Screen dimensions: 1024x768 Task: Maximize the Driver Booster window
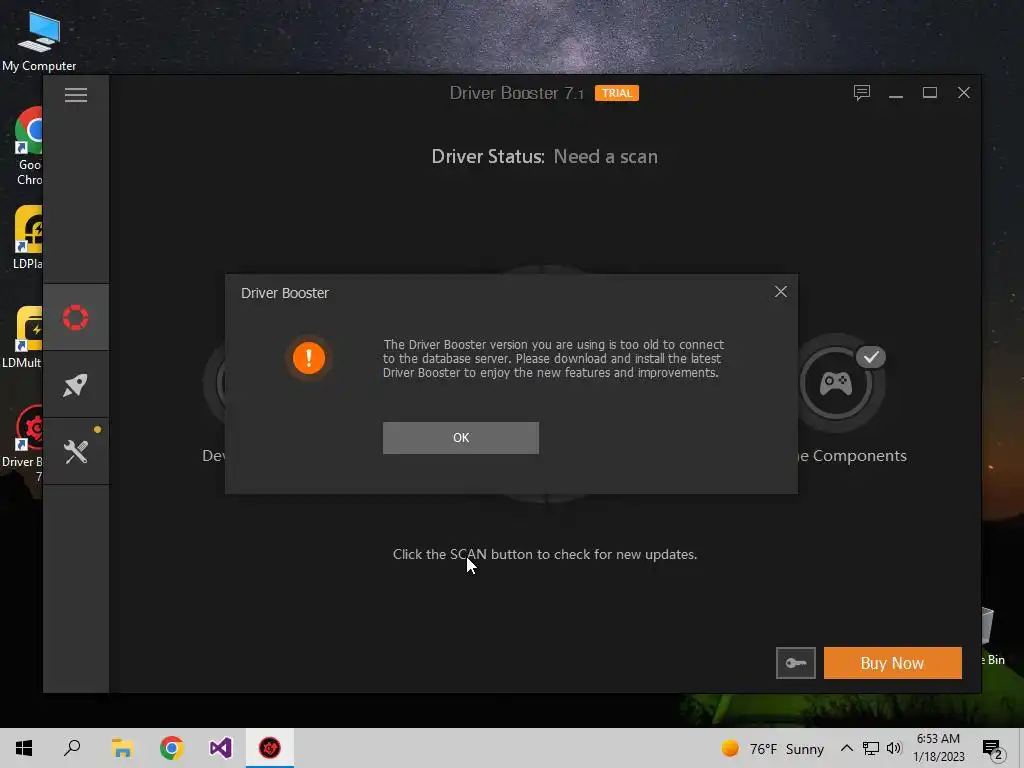point(930,93)
